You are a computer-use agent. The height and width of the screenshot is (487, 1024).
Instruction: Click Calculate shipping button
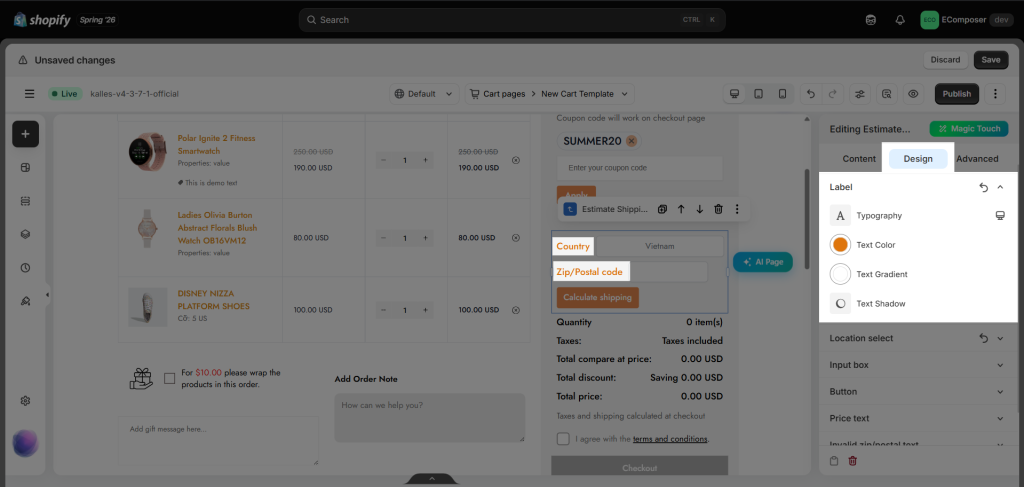598,298
